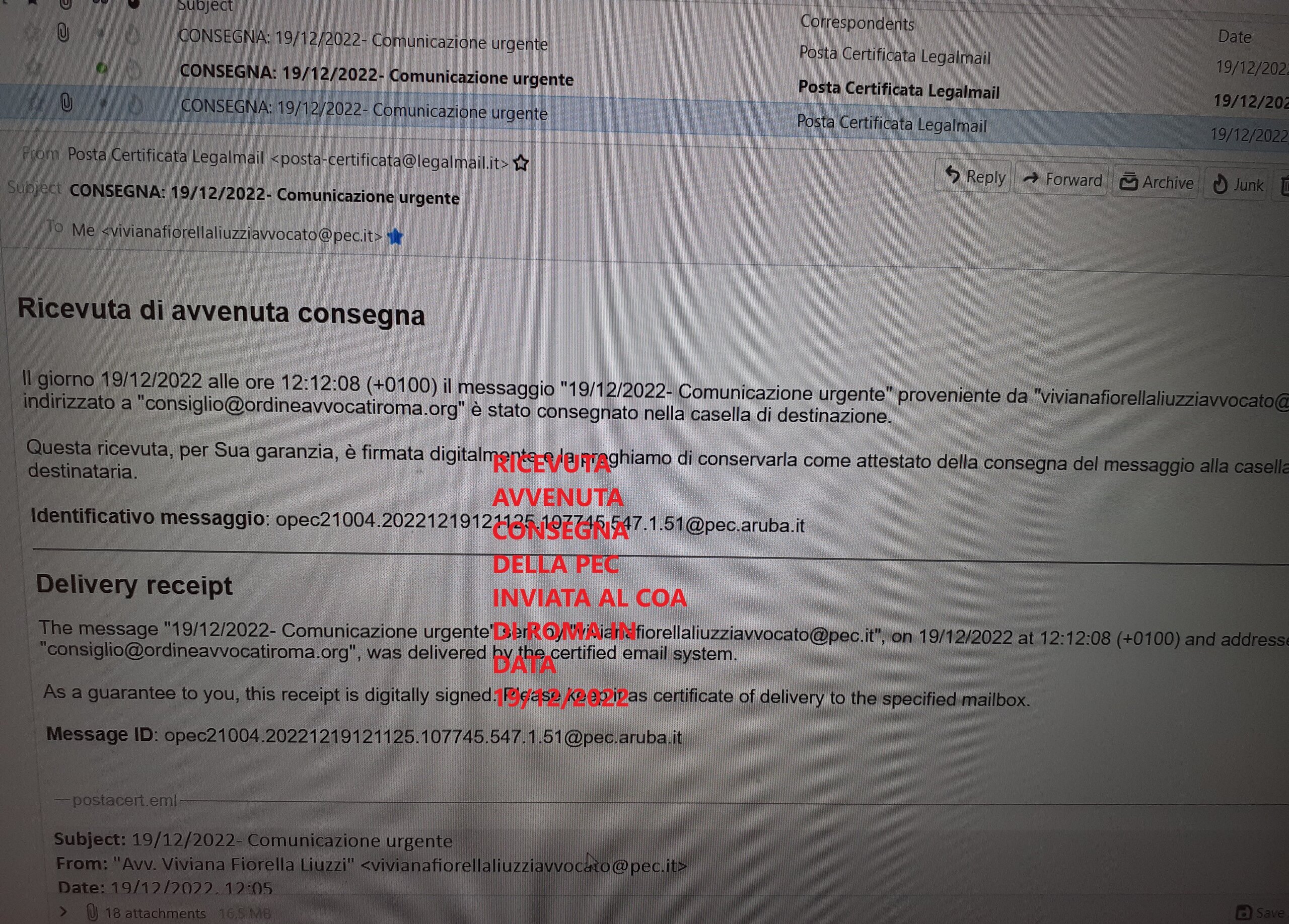Star the first CONSEGNA message row
The height and width of the screenshot is (924, 1289).
32,33
